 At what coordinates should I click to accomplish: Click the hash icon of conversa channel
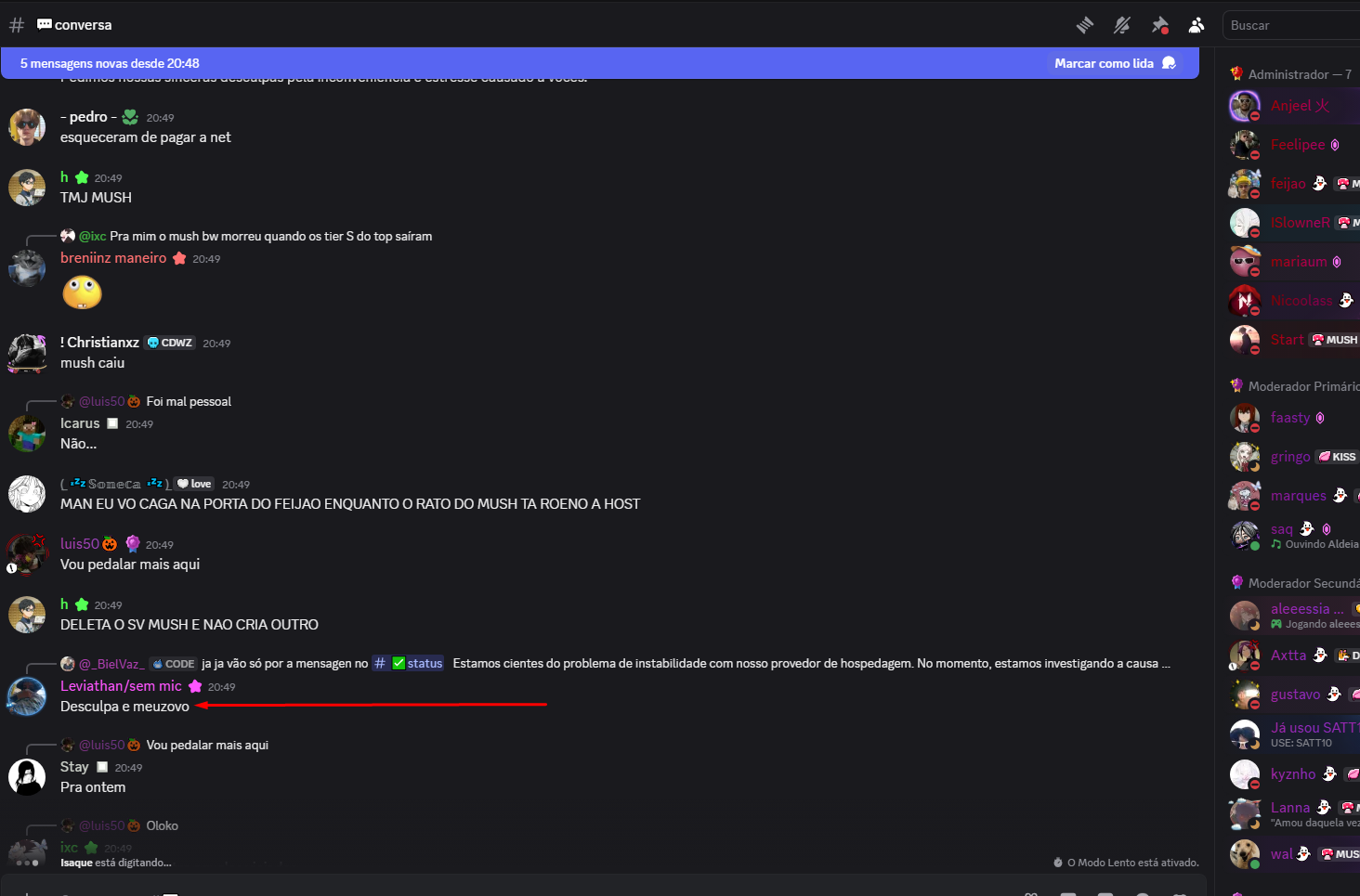point(17,25)
